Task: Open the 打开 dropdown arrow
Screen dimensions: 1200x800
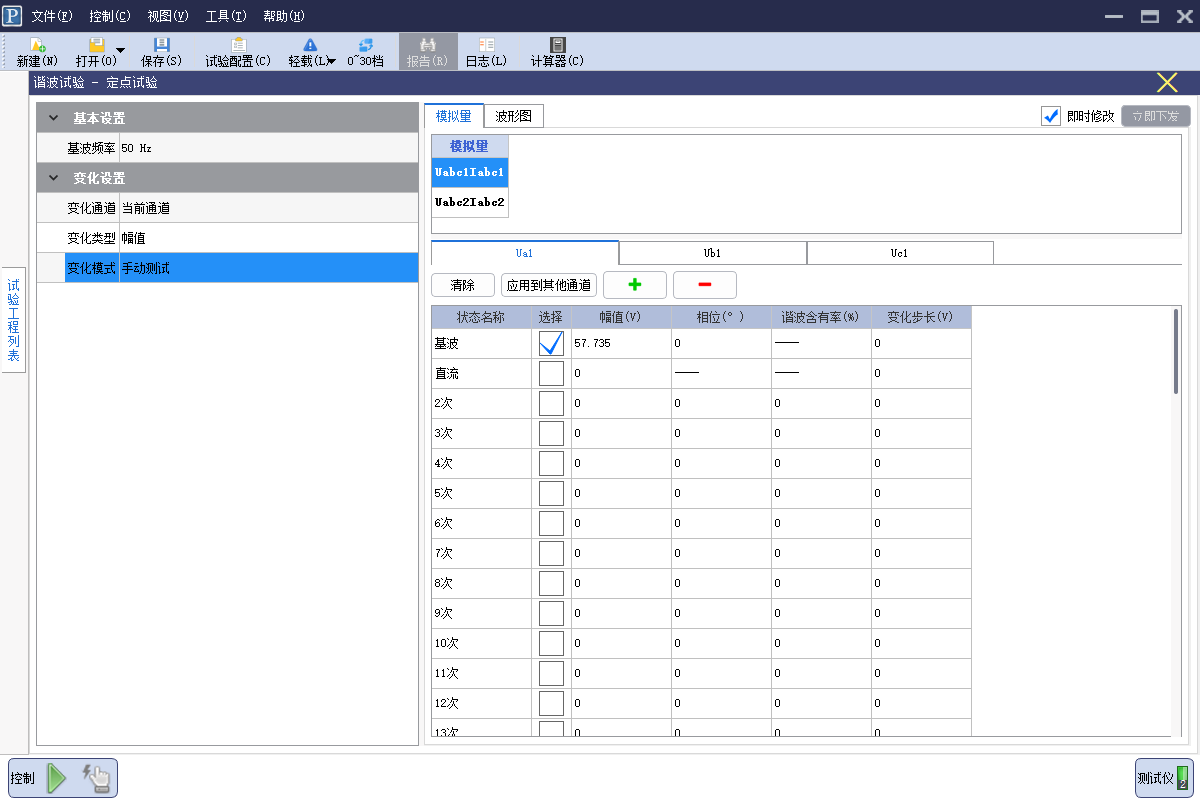Action: coord(120,50)
